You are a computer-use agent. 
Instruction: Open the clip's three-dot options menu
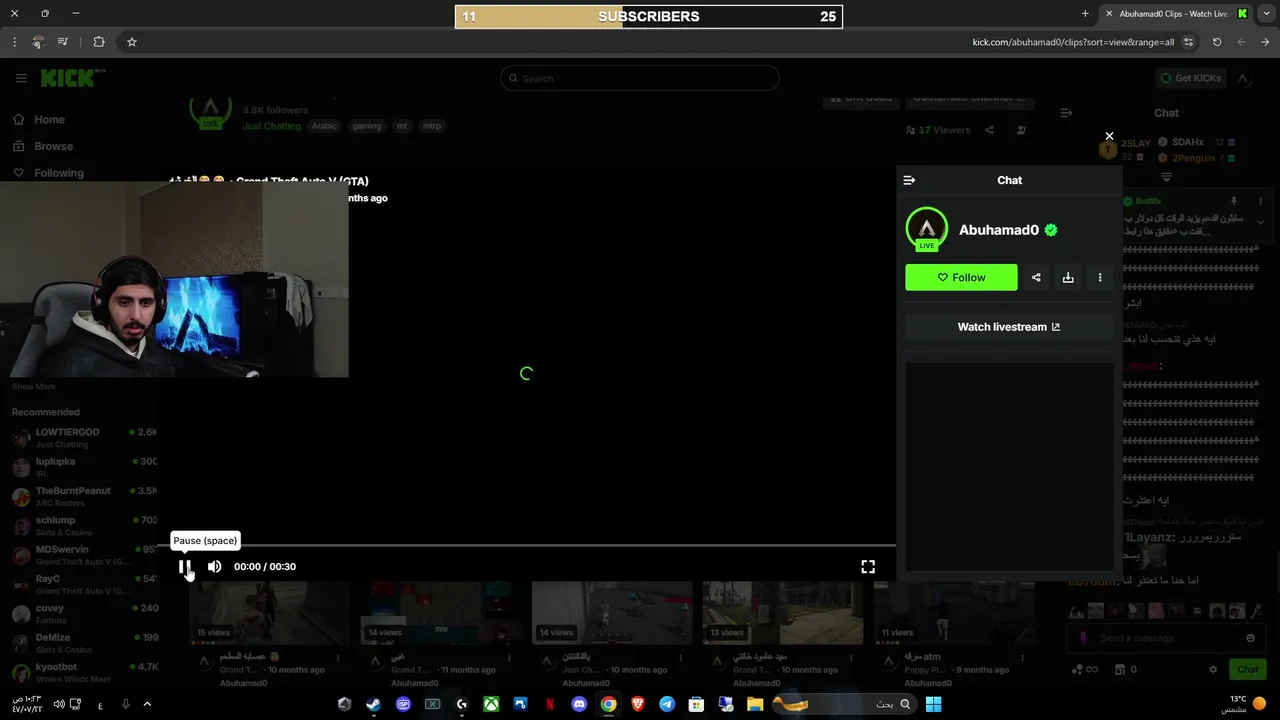pos(1100,277)
